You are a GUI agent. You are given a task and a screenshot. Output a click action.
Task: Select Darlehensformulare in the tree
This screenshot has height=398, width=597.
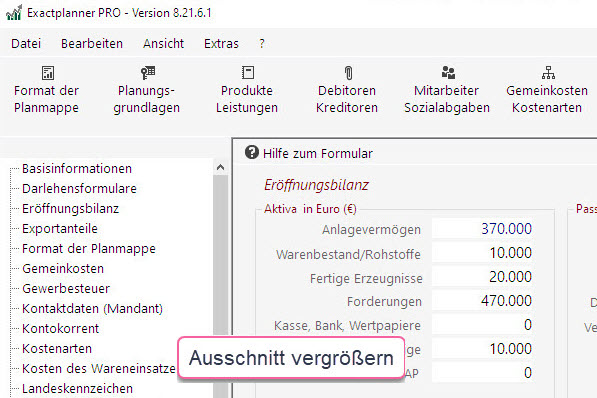(79, 189)
